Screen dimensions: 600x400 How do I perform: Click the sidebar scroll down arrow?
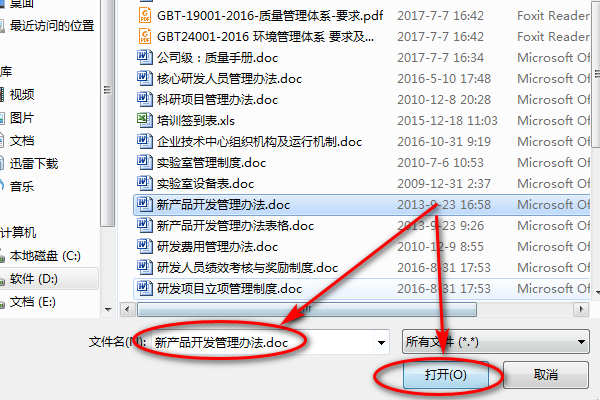click(x=108, y=309)
